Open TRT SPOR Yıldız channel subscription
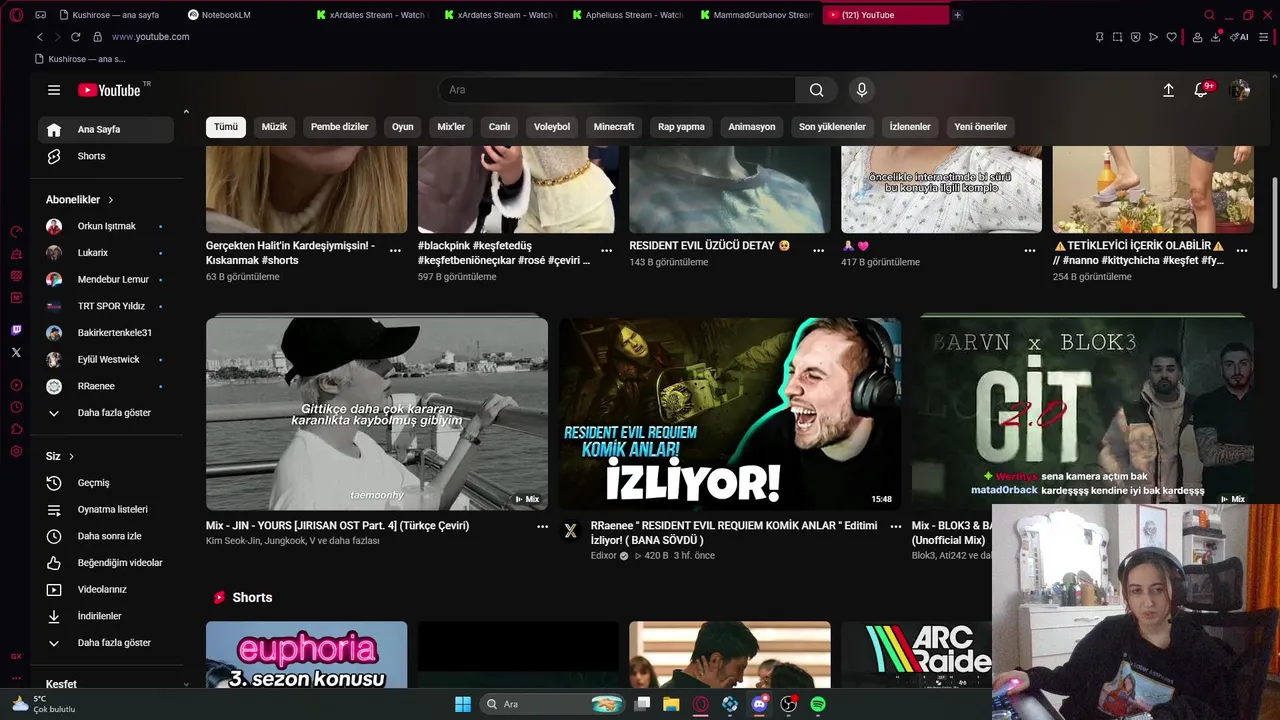1280x720 pixels. (106, 306)
